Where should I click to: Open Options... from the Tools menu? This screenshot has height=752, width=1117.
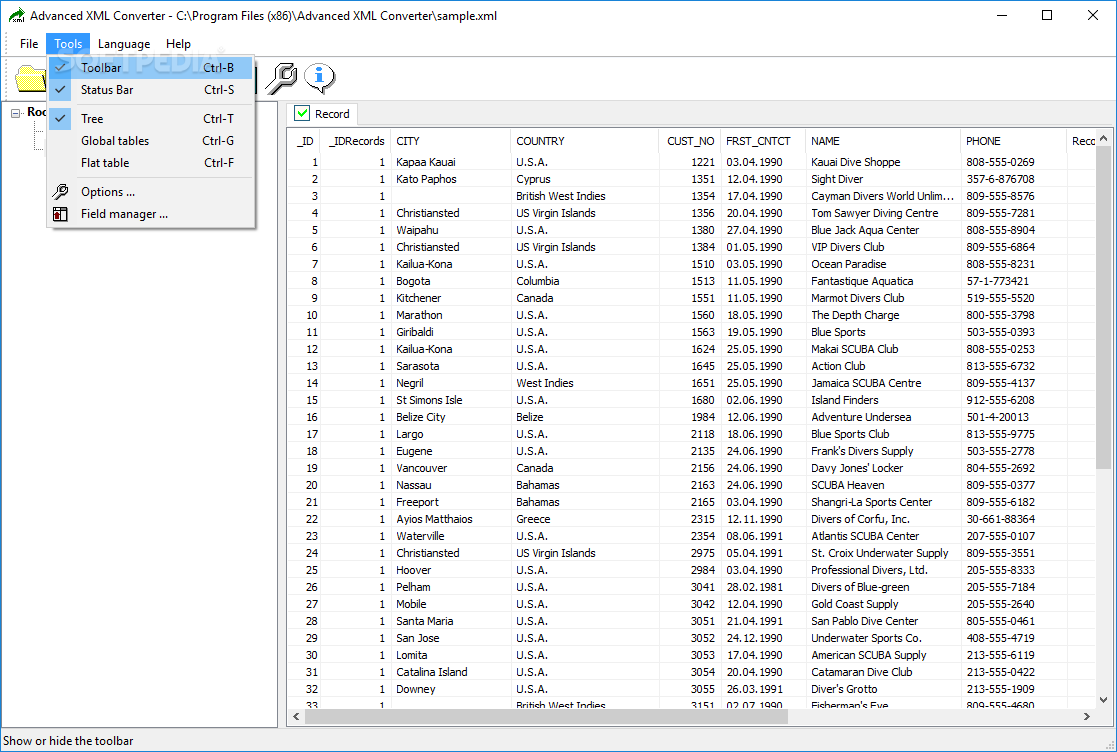click(x=150, y=192)
